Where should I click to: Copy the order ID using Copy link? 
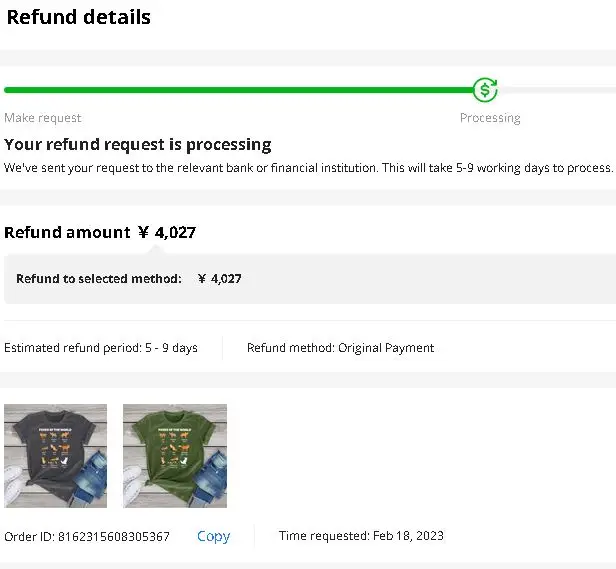click(x=213, y=537)
